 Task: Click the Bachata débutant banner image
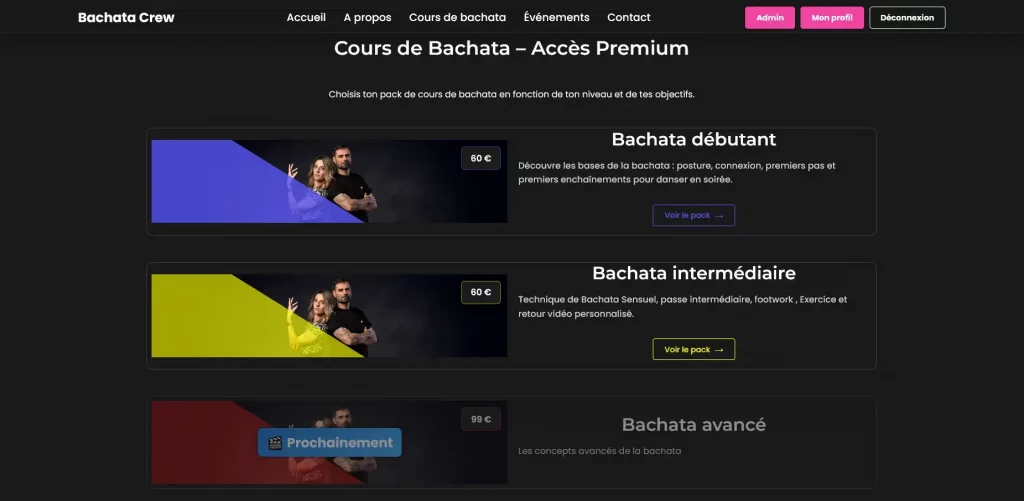(329, 181)
